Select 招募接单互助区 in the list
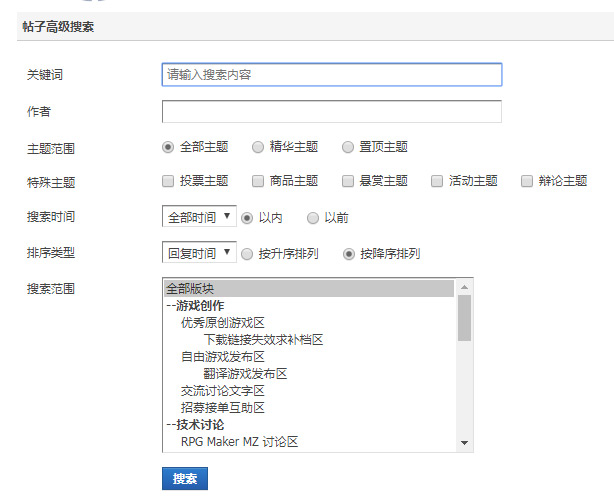 coord(309,408)
